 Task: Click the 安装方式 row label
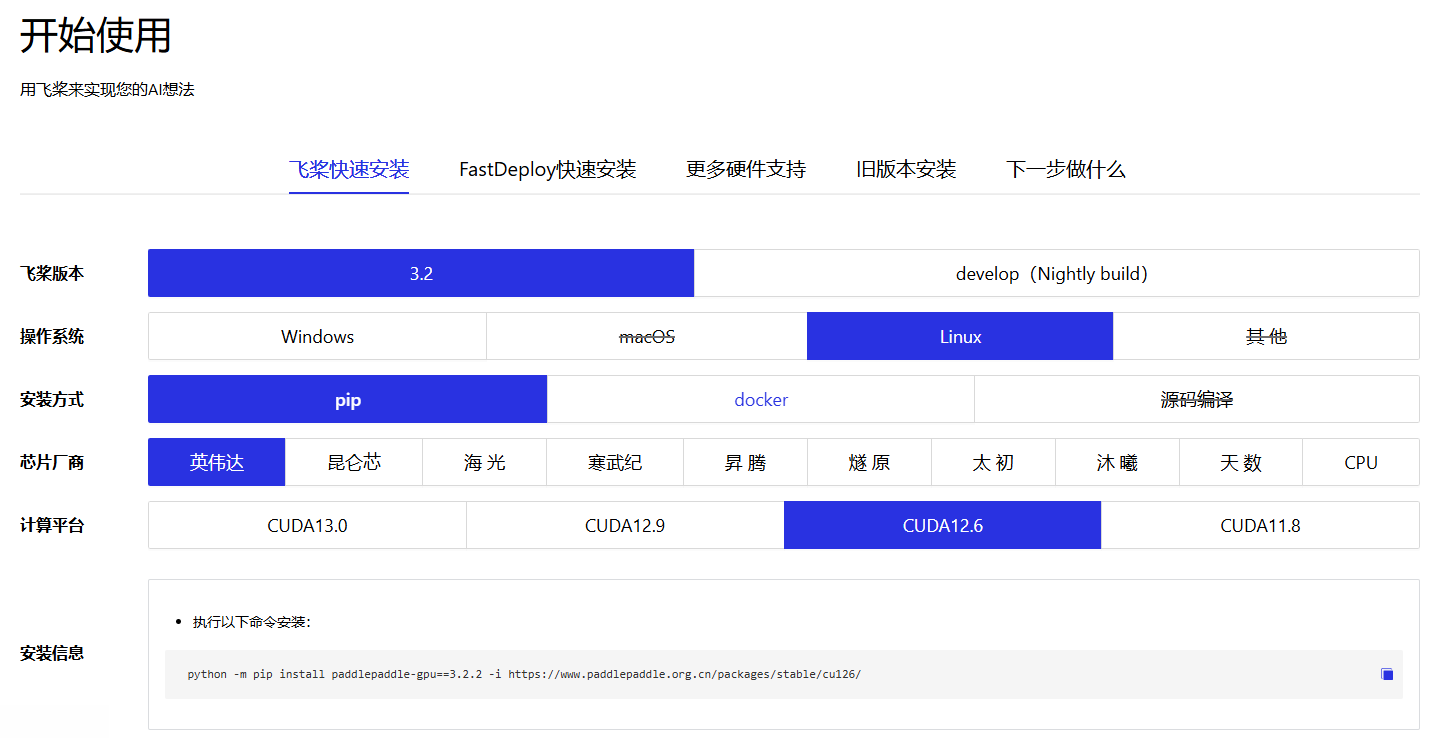(52, 399)
